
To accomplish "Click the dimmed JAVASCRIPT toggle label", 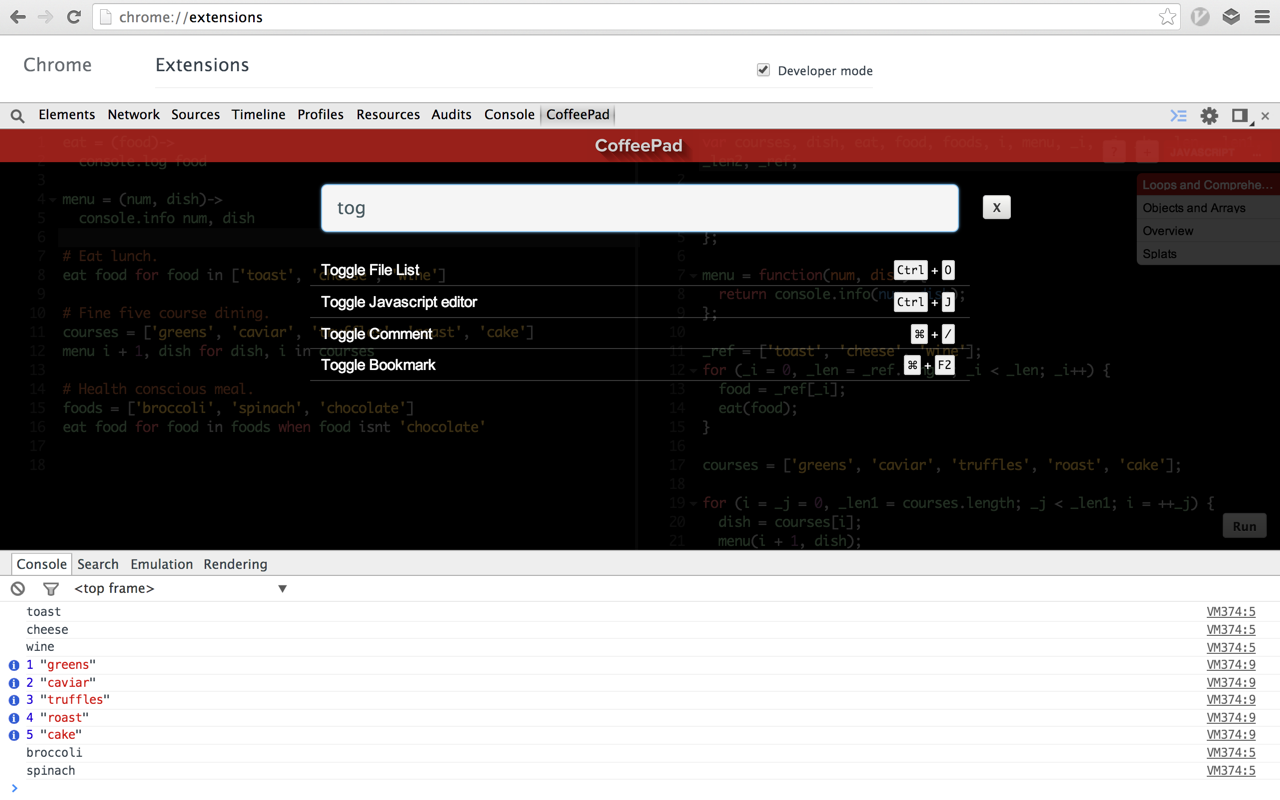I will pos(1201,153).
